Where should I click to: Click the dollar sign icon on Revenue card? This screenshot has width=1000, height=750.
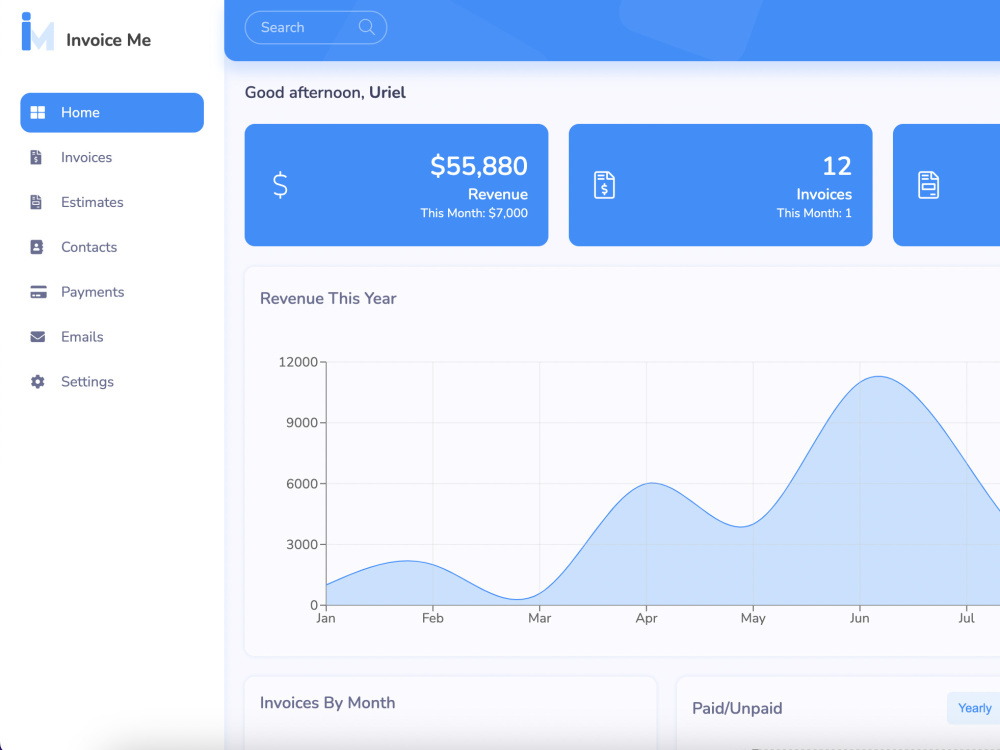(x=280, y=185)
